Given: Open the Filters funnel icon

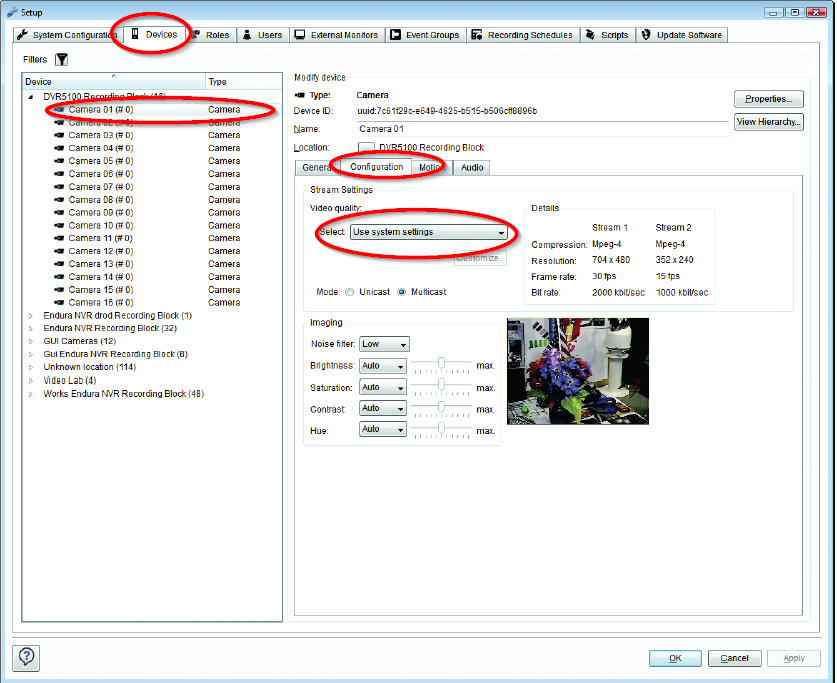Looking at the screenshot, I should tap(61, 58).
